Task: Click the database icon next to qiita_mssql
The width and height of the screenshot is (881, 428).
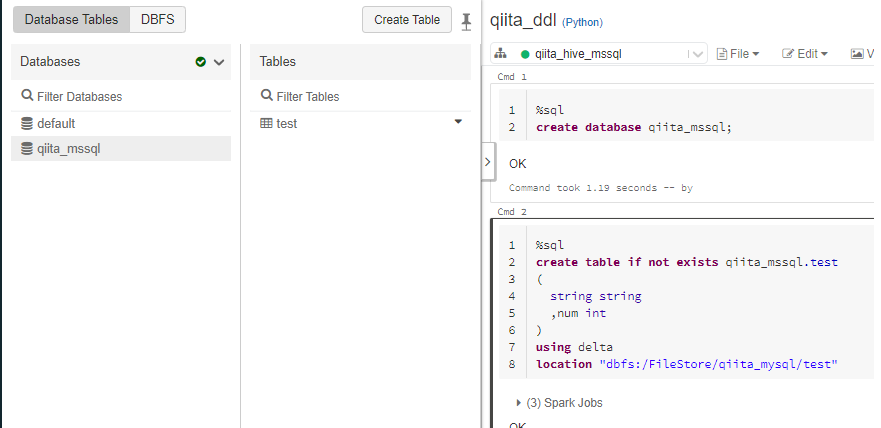Action: click(x=27, y=149)
